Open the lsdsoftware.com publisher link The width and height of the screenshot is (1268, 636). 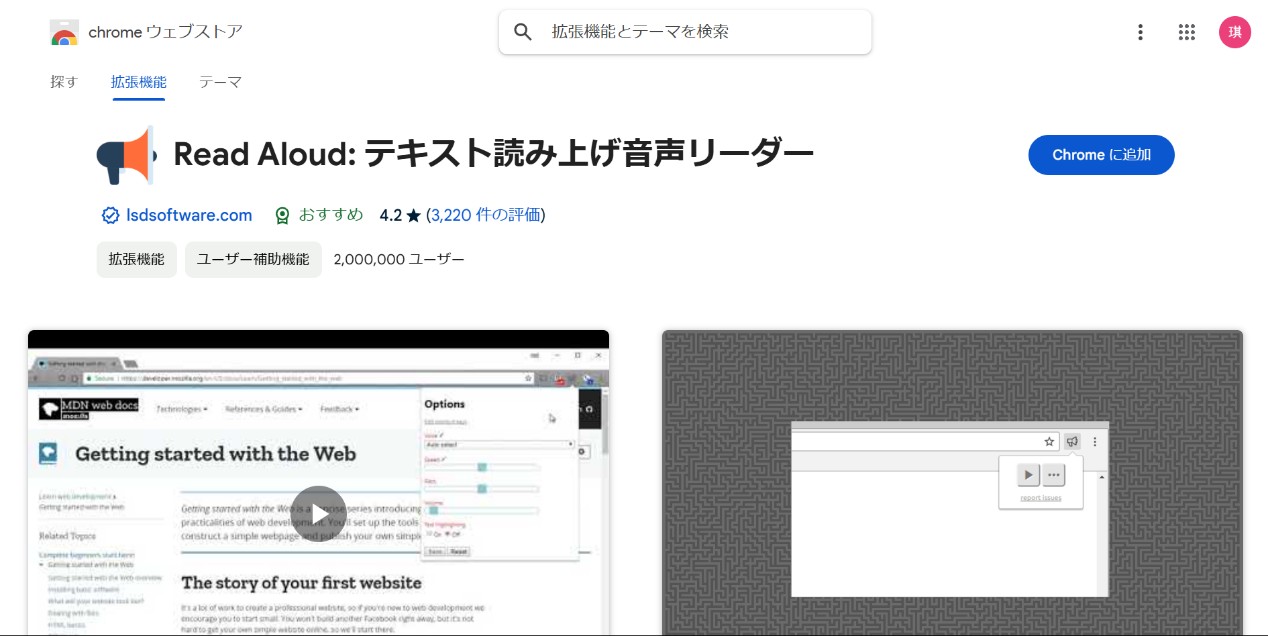189,215
